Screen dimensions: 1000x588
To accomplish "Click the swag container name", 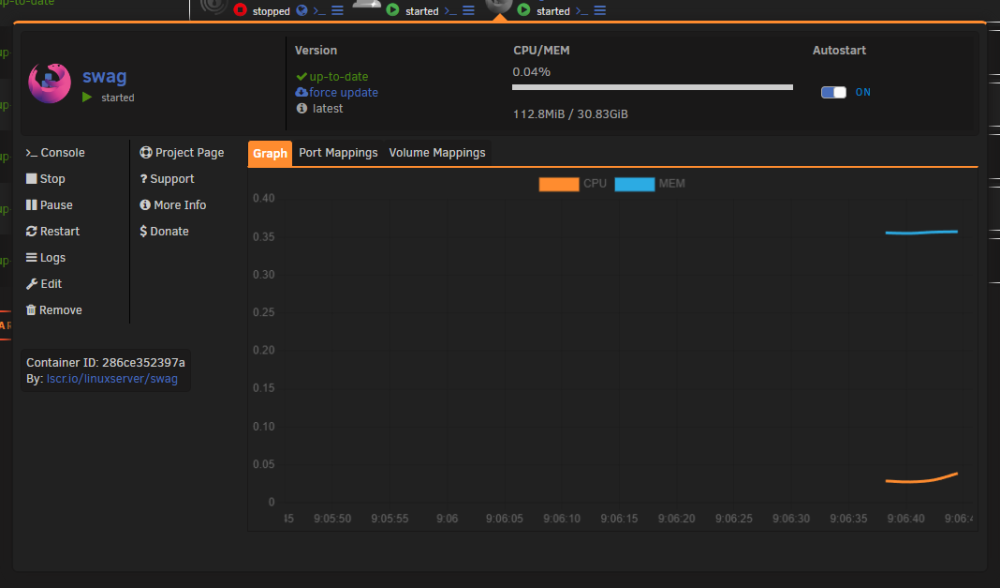I will pos(105,77).
